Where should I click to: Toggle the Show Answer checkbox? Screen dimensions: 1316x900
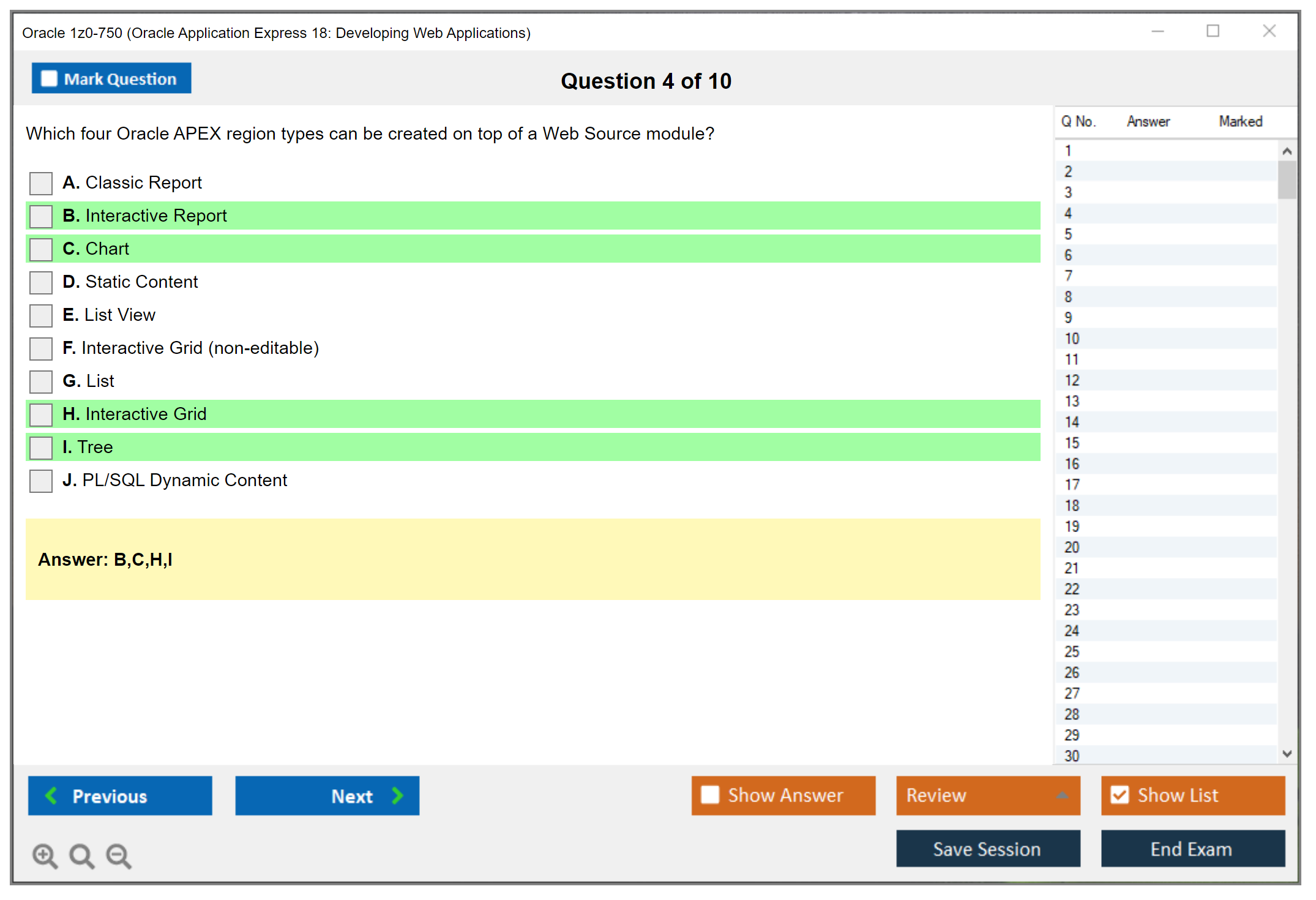(x=710, y=795)
